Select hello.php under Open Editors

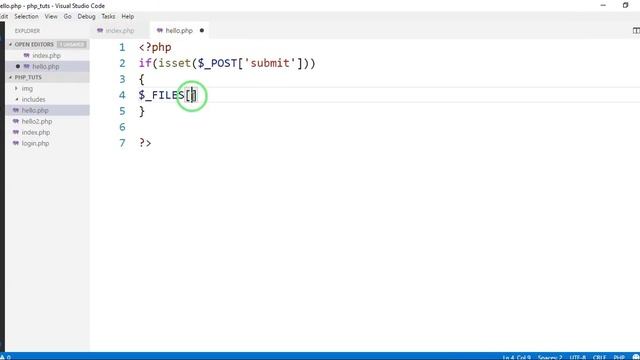point(46,67)
